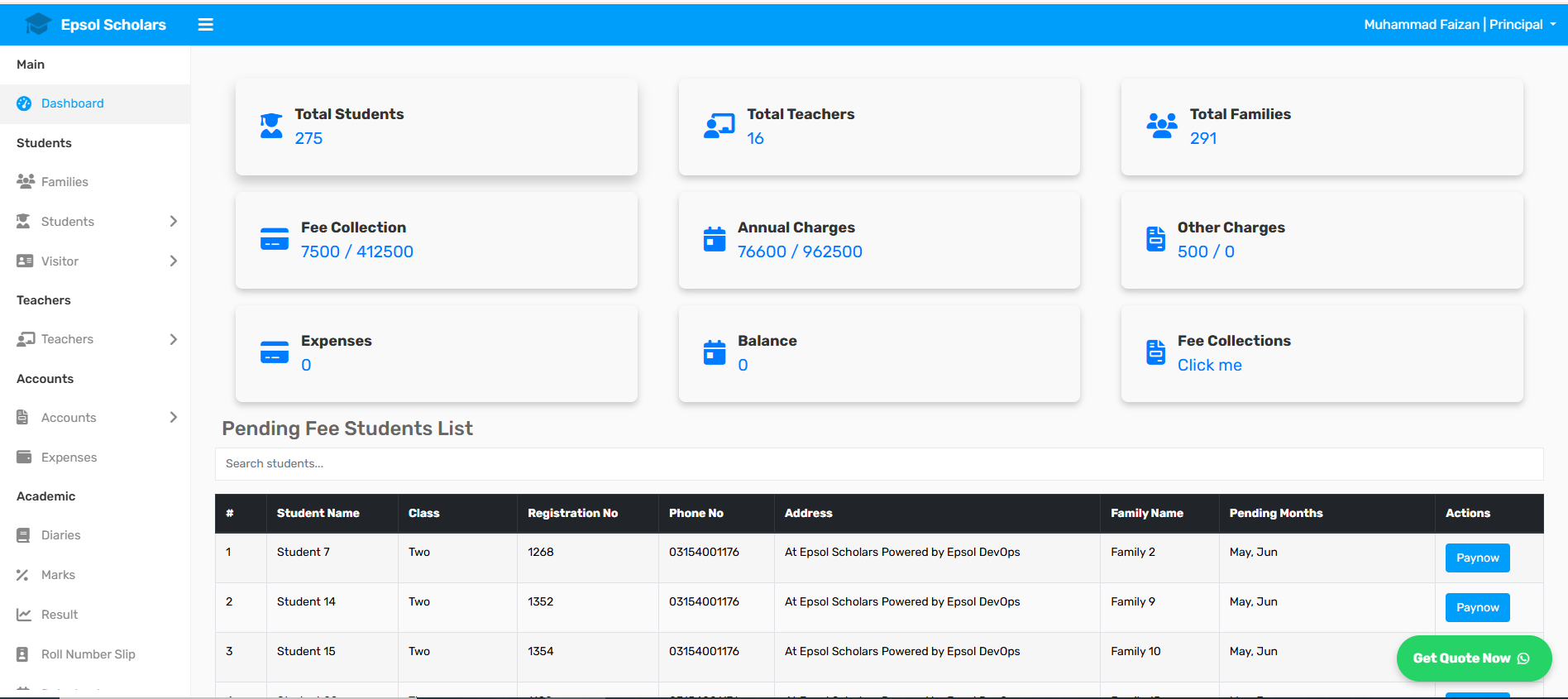Expand the Students submenu chevron
1568x699 pixels.
tap(173, 221)
